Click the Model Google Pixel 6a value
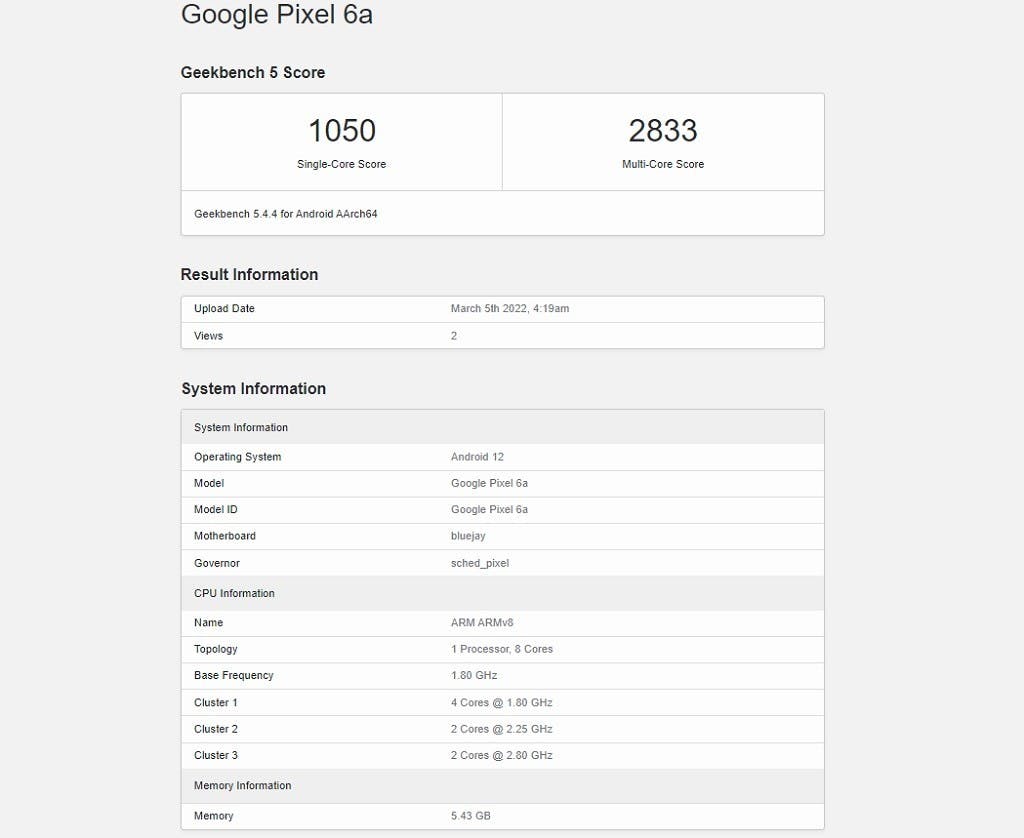1024x838 pixels. (x=489, y=483)
